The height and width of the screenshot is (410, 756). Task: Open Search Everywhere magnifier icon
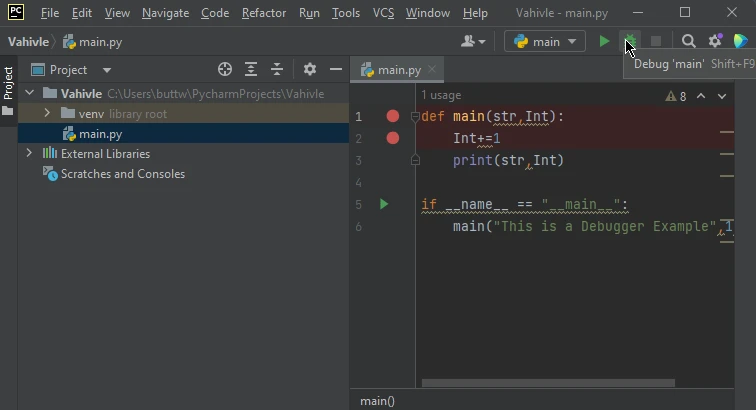click(x=688, y=41)
